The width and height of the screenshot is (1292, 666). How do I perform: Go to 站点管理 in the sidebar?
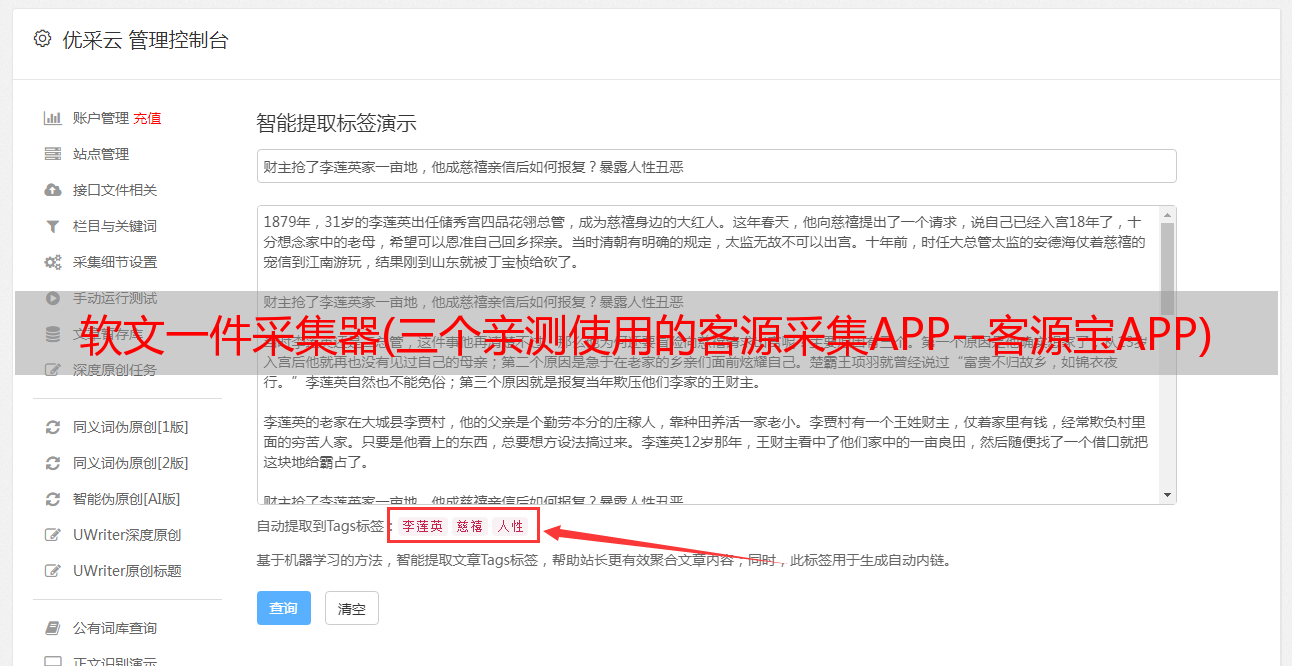(101, 154)
